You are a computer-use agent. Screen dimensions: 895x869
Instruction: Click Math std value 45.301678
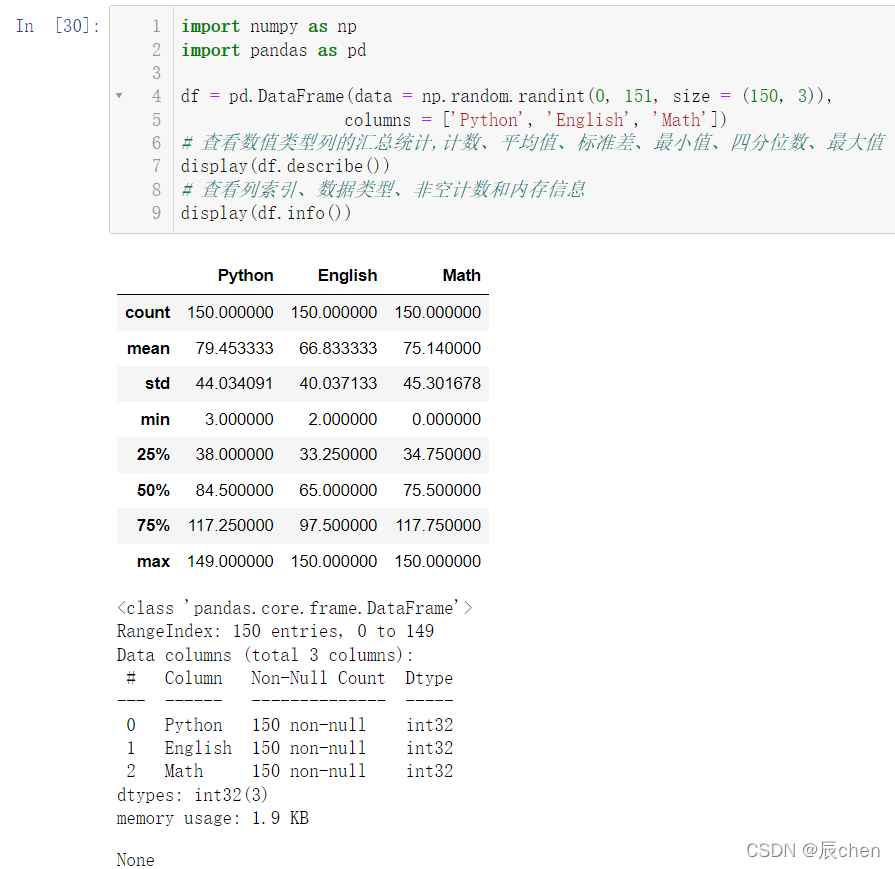442,383
